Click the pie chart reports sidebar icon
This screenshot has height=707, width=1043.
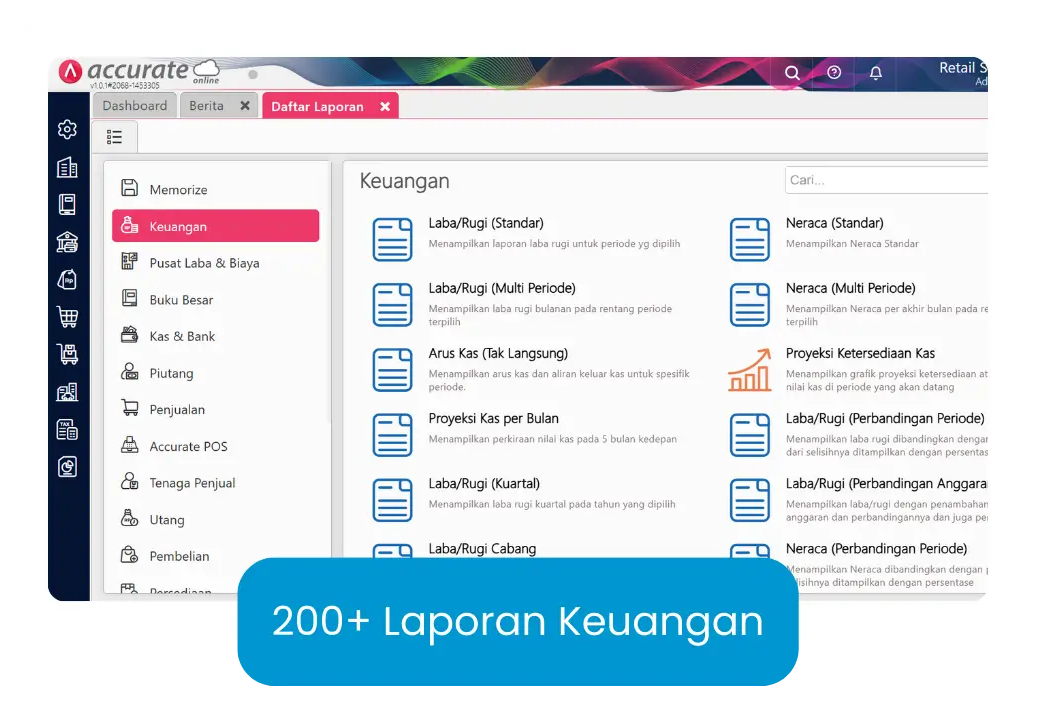pos(67,467)
